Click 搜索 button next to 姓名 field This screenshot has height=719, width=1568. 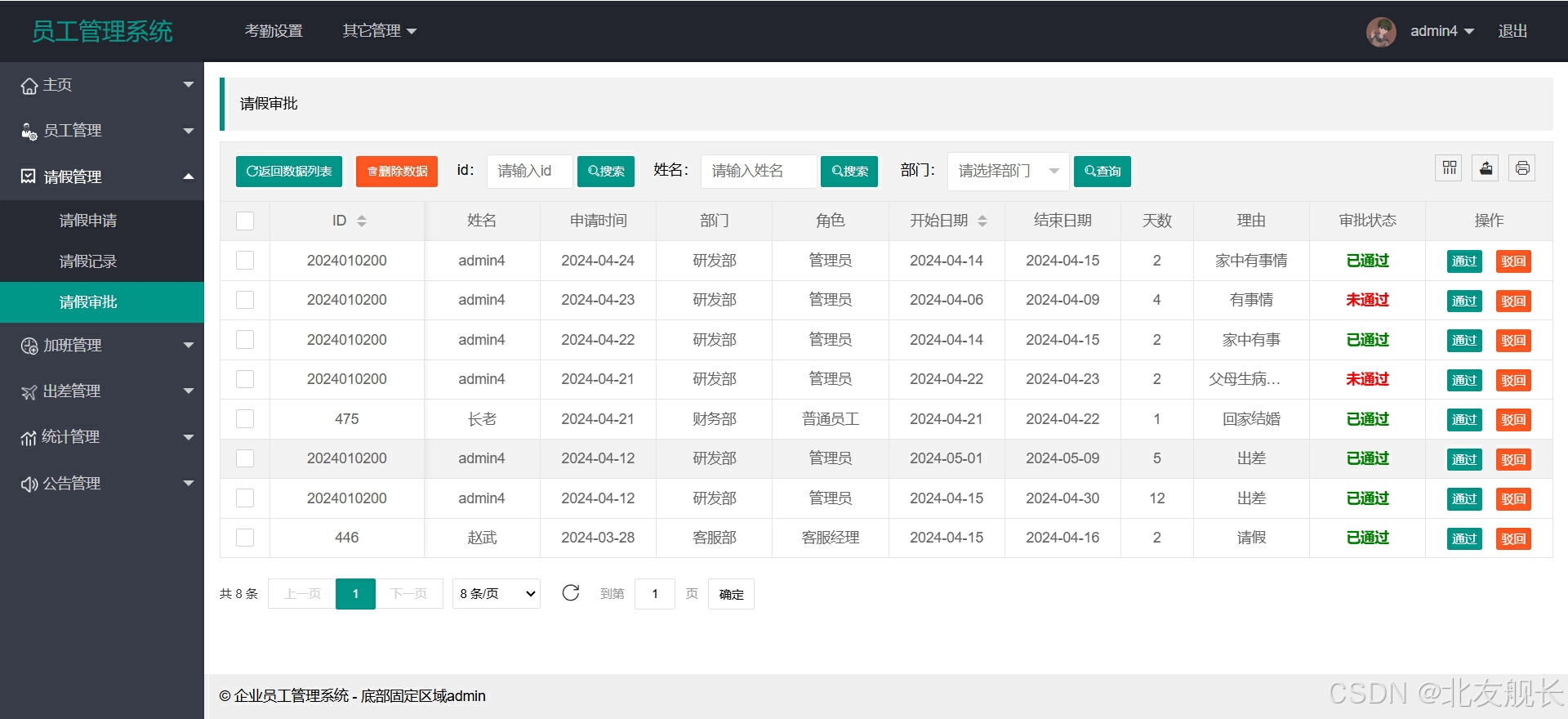click(849, 172)
